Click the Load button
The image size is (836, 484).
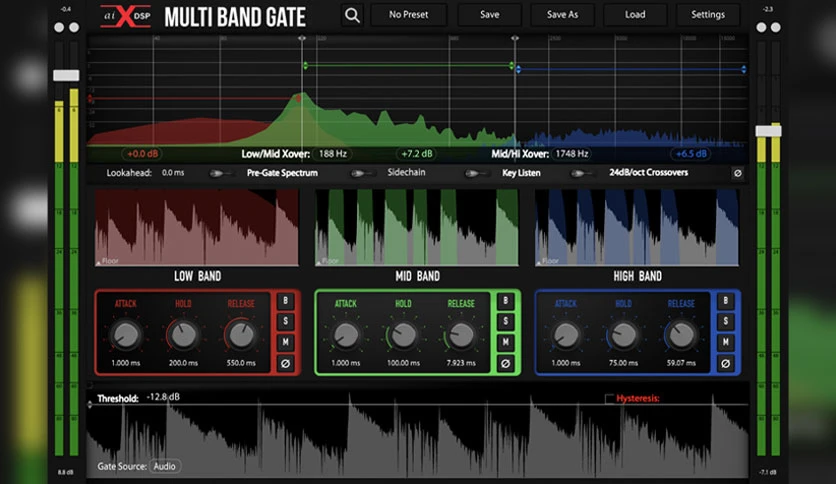tap(635, 15)
